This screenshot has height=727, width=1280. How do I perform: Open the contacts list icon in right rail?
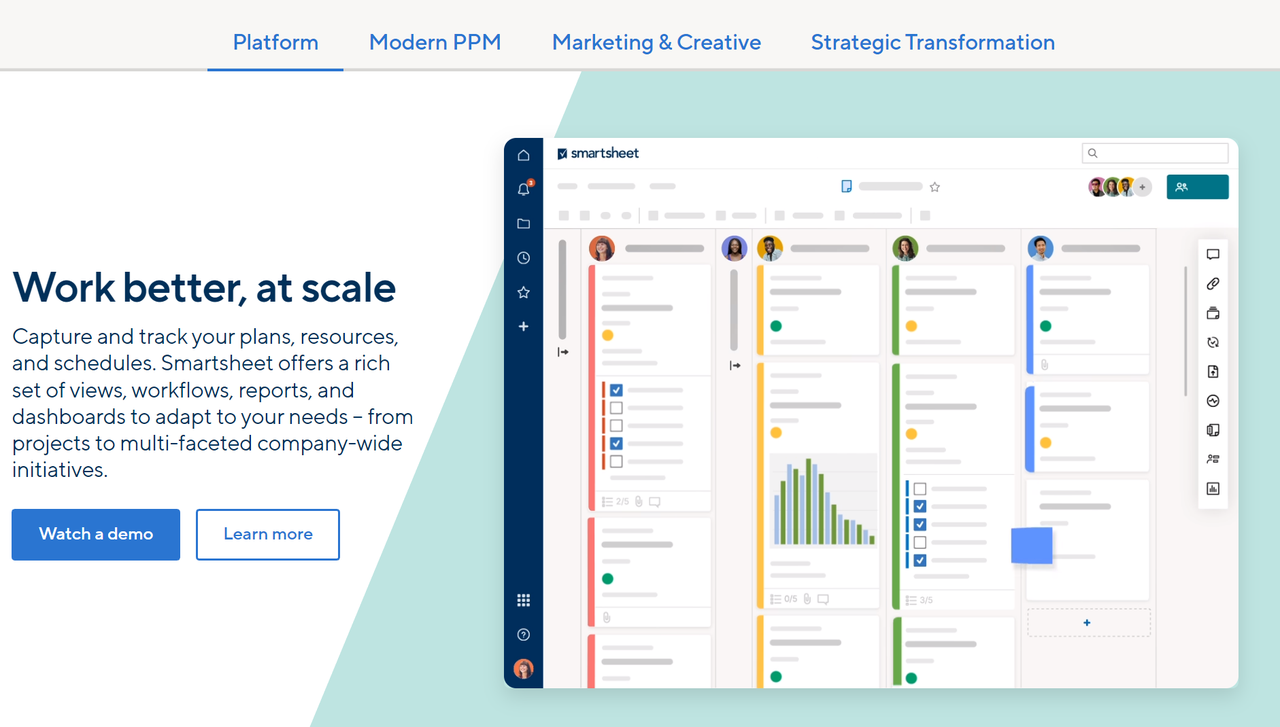(x=1213, y=459)
